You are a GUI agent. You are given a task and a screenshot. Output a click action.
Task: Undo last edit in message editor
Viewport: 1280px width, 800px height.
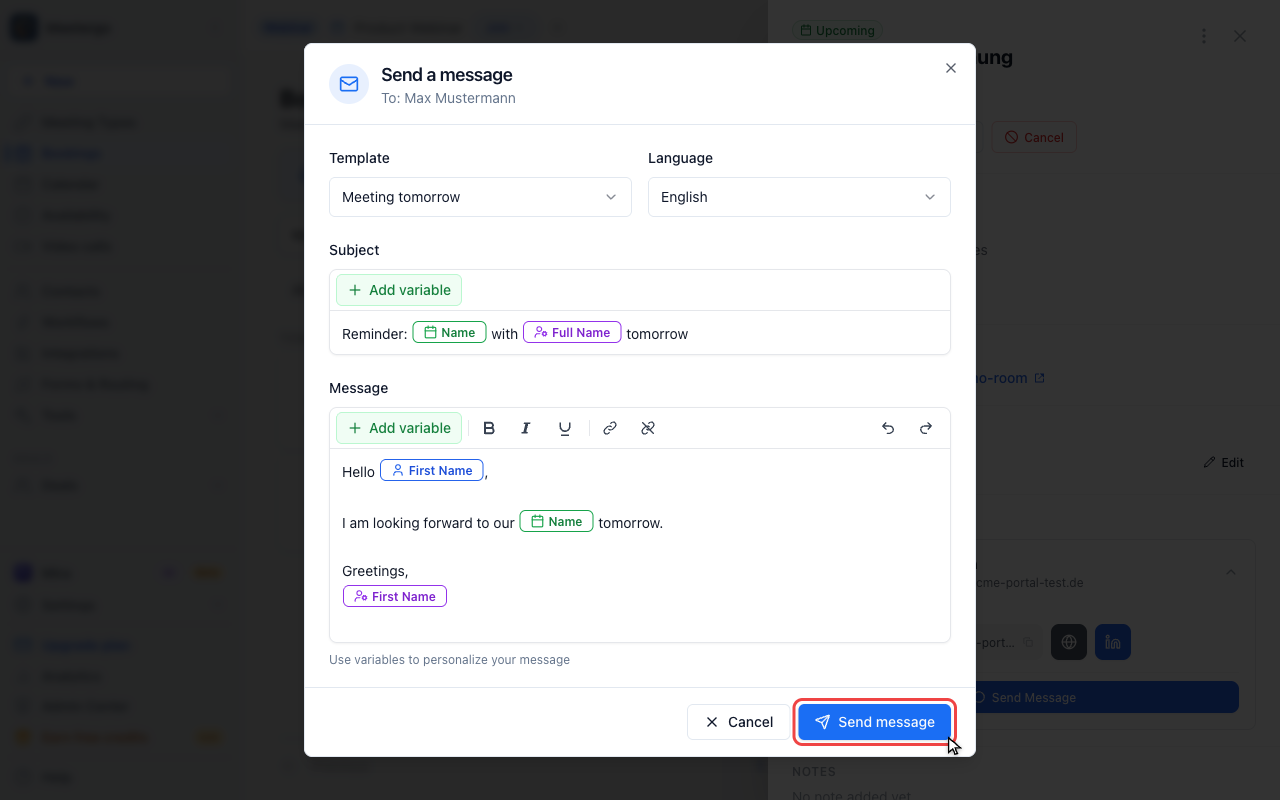point(888,428)
